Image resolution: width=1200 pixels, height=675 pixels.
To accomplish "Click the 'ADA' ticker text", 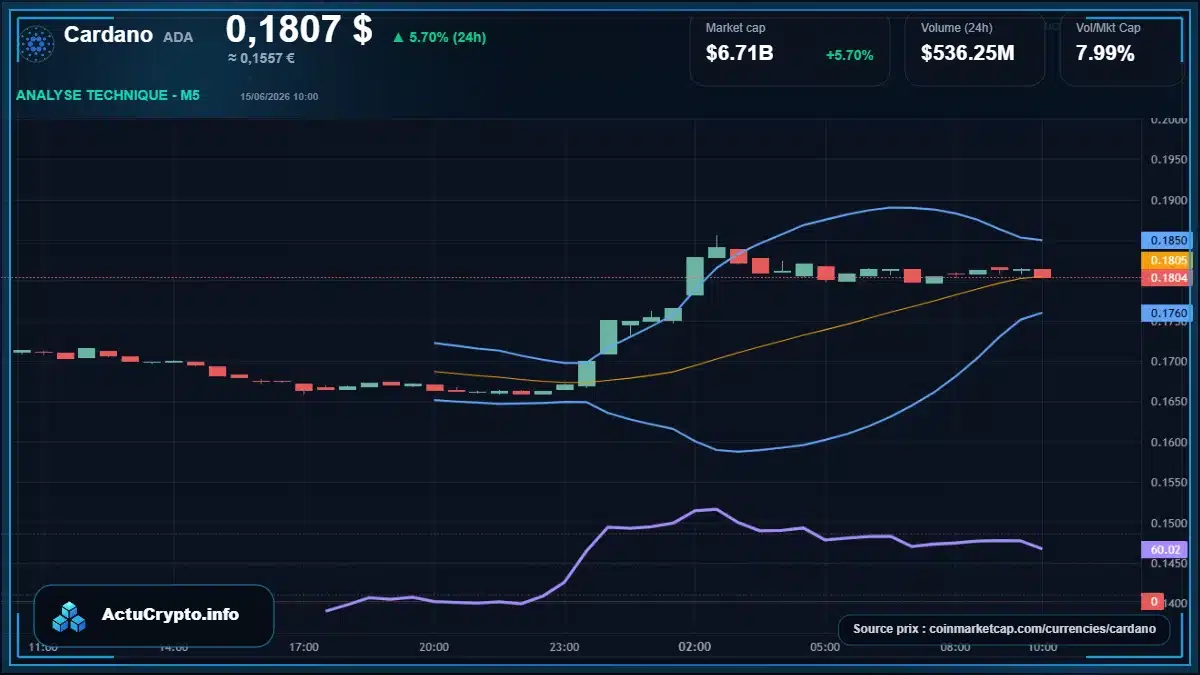I will tap(178, 37).
